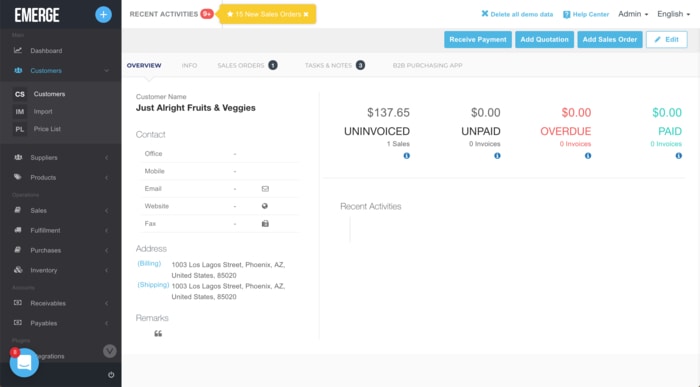700x387 pixels.
Task: Collapse the Customers sidebar menu chevron
Action: click(x=107, y=71)
